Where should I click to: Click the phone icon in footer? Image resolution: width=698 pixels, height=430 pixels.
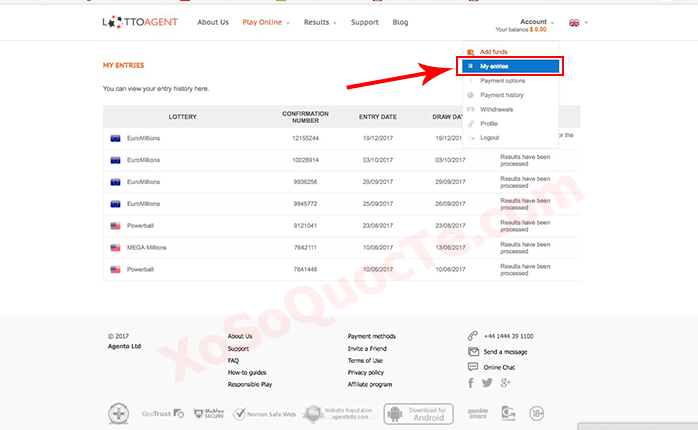pos(473,336)
